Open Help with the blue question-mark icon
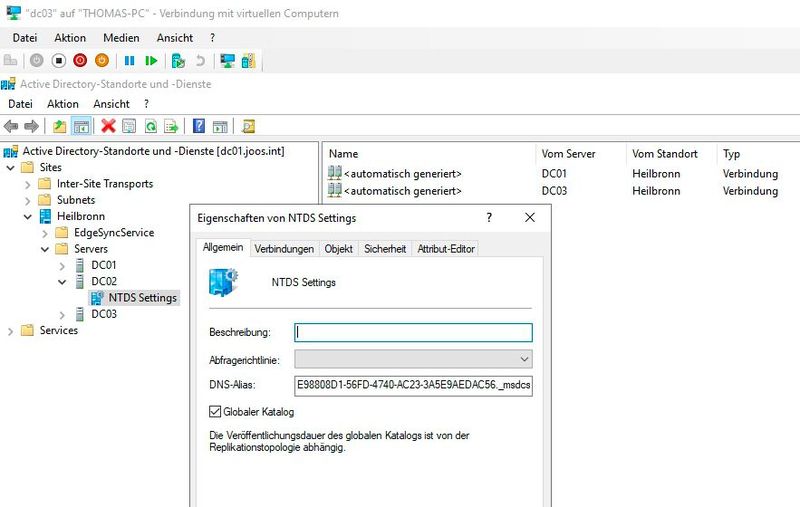 198,126
